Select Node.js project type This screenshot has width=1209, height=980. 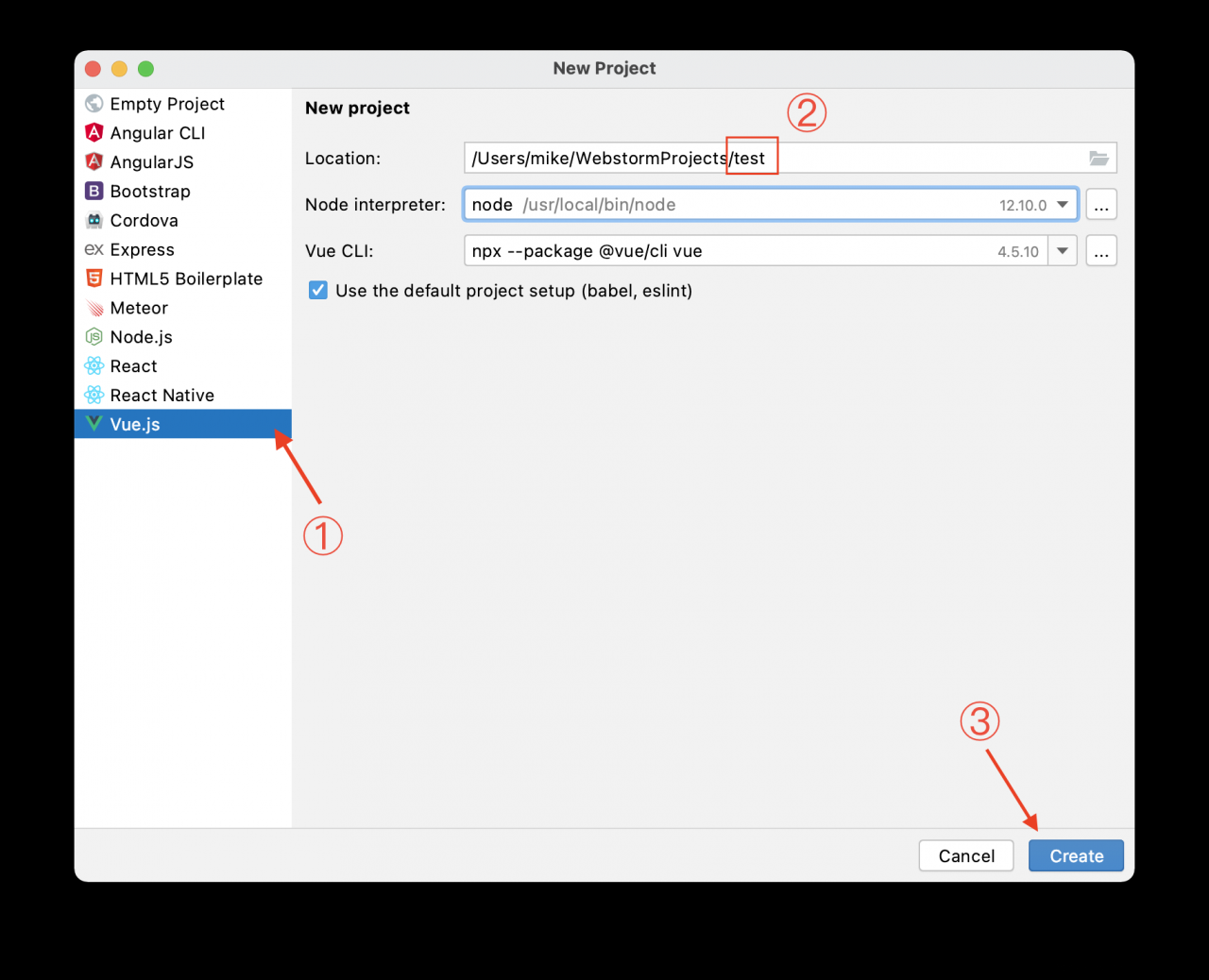[183, 337]
